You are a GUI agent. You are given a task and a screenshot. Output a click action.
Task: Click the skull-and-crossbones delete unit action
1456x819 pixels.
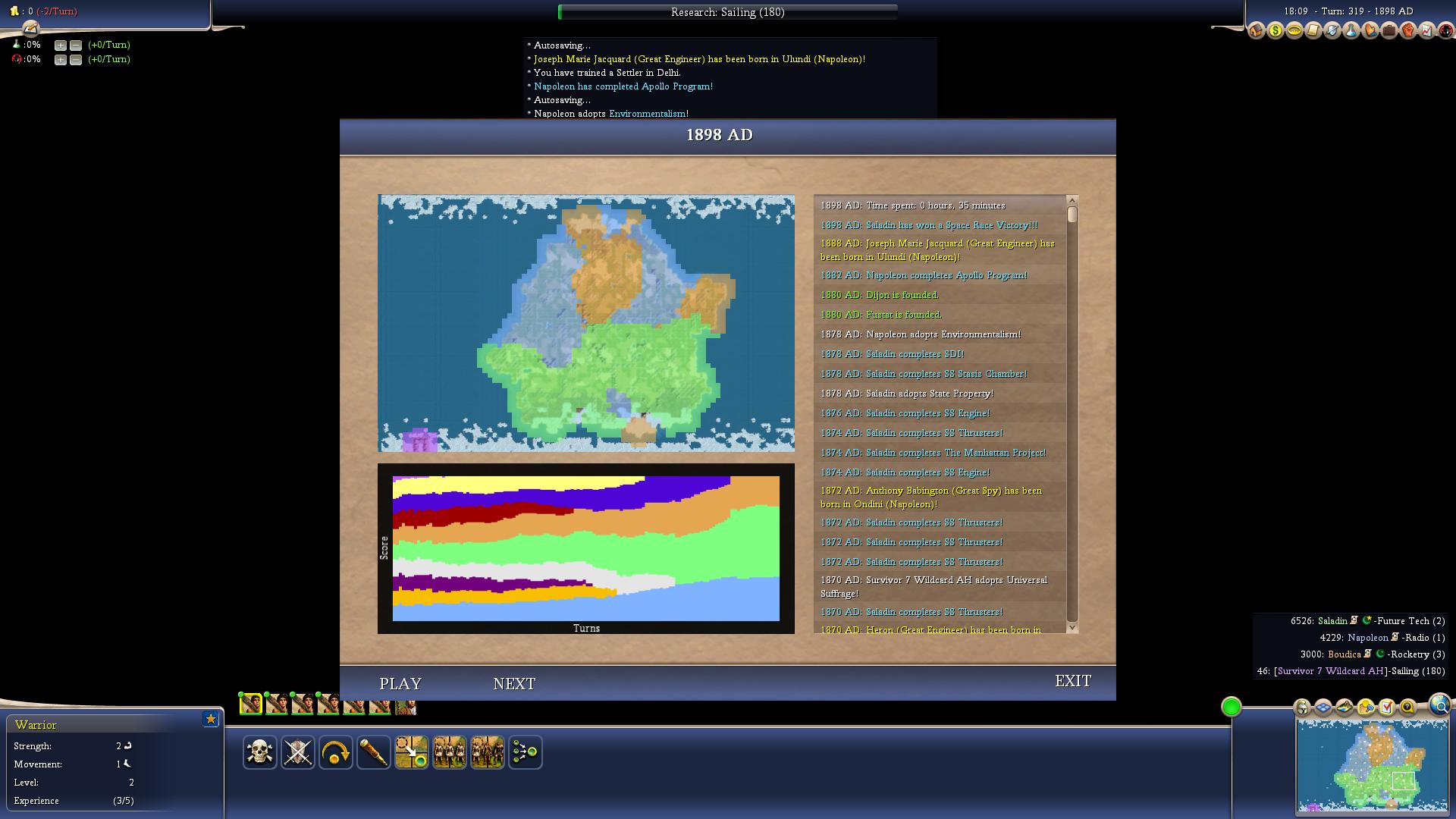tap(259, 752)
